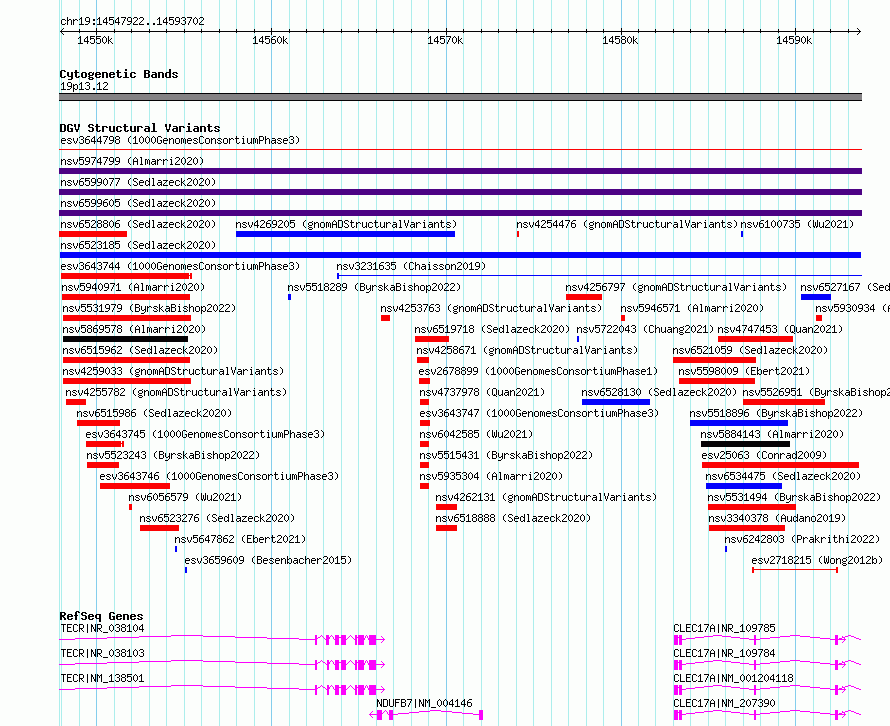Image resolution: width=890 pixels, height=726 pixels.
Task: Click nsv4254476 gnomADStructuralVariants label
Action: [x=627, y=224]
